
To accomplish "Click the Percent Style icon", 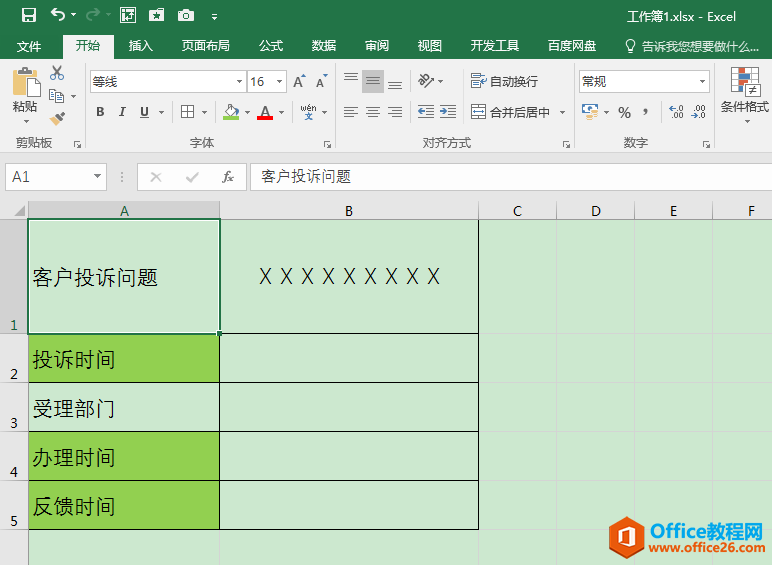I will 624,113.
